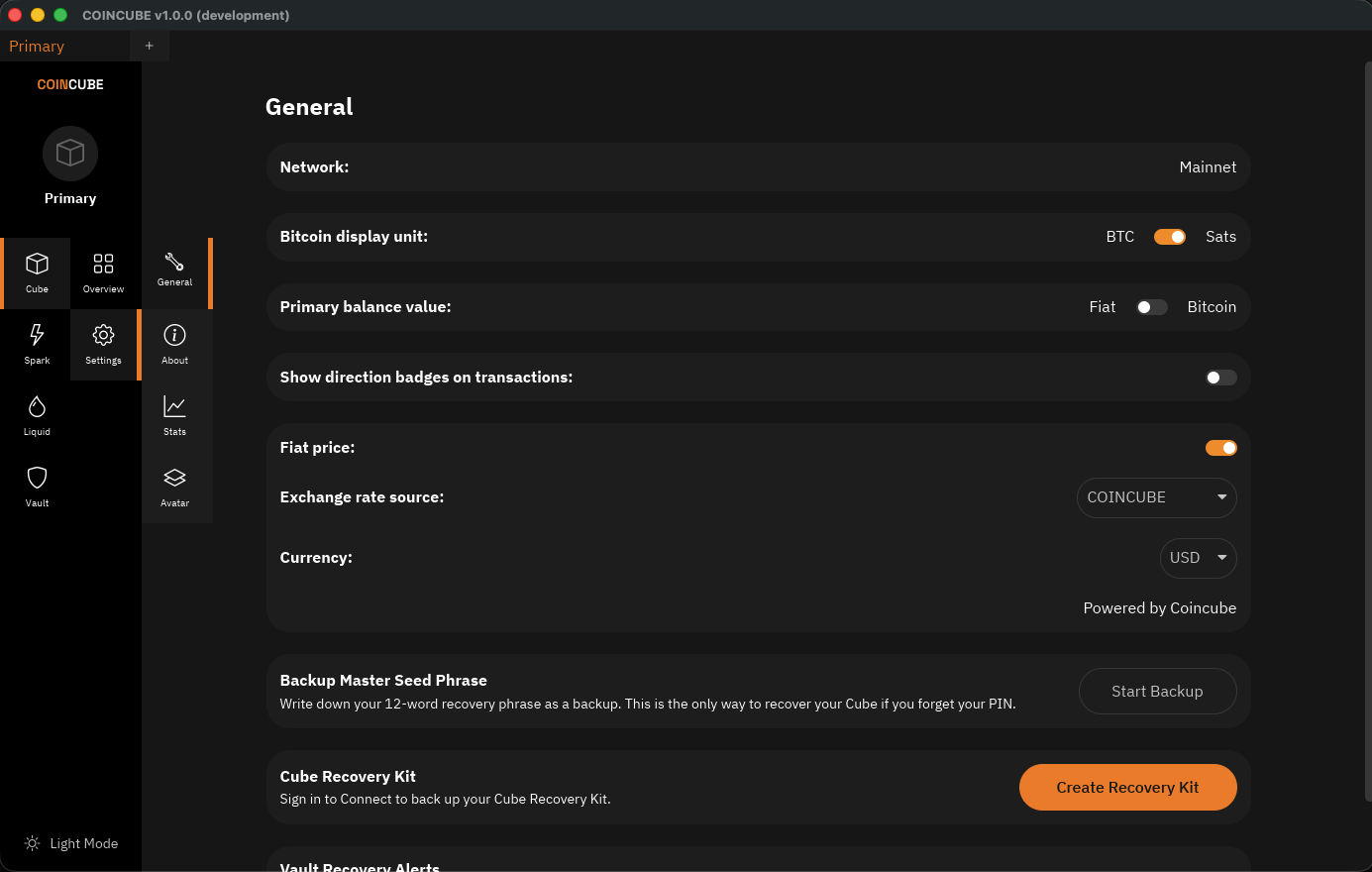Click the Create Recovery Kit button

1127,788
